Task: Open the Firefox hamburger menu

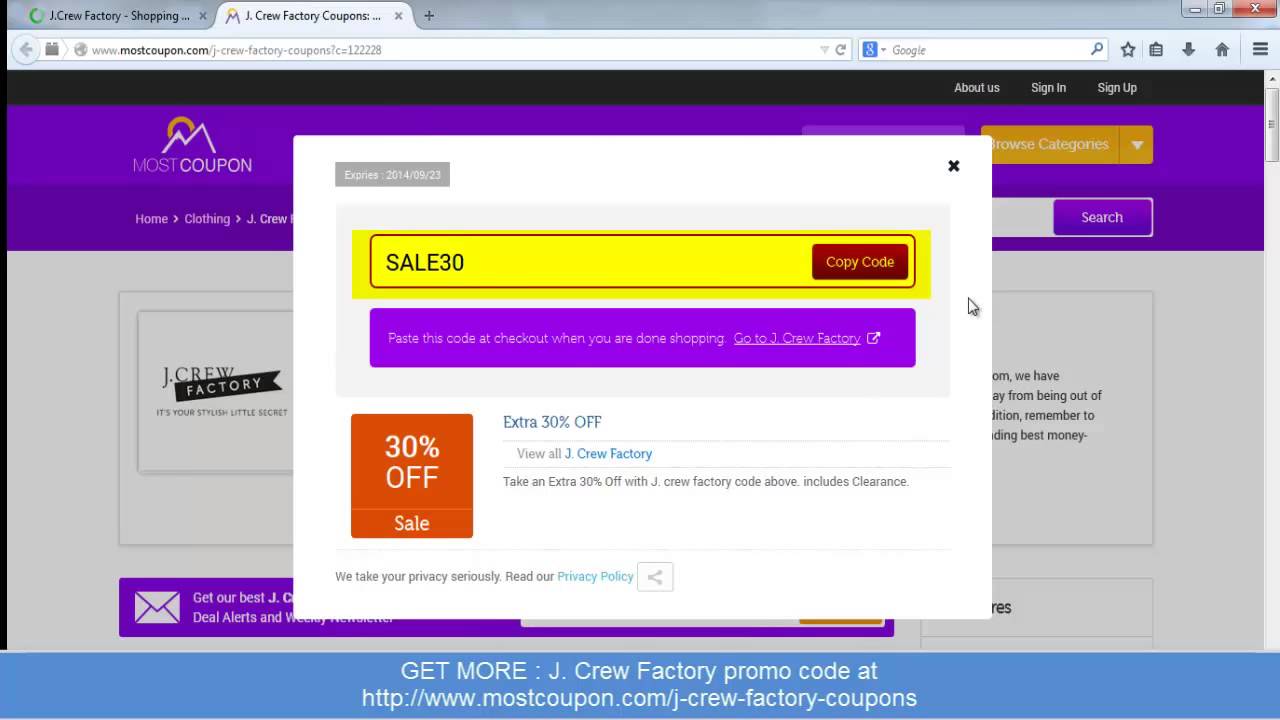Action: point(1260,49)
